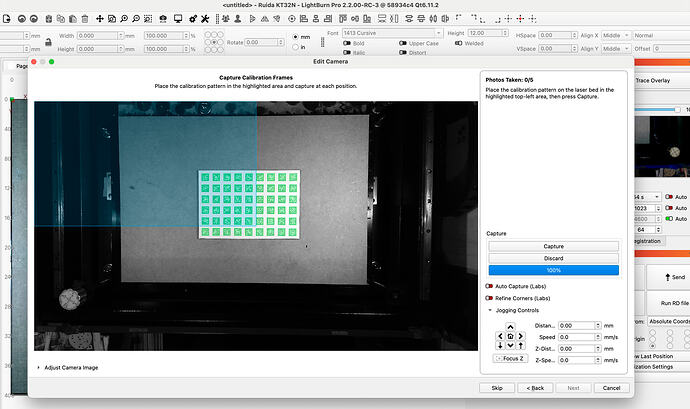Toggle Italic text switch
Viewport: 690px width, 409px height.
(347, 52)
